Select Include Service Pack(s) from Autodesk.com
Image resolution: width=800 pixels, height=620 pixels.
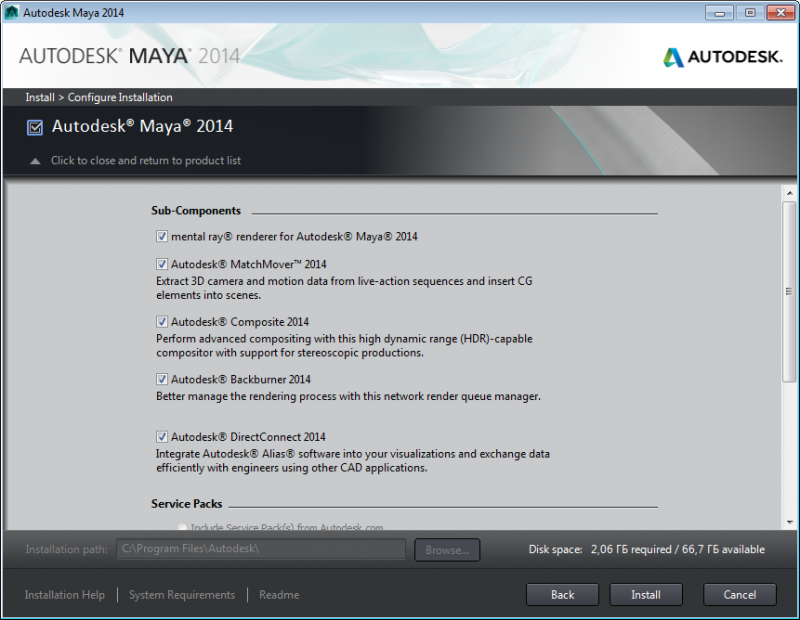coord(182,527)
